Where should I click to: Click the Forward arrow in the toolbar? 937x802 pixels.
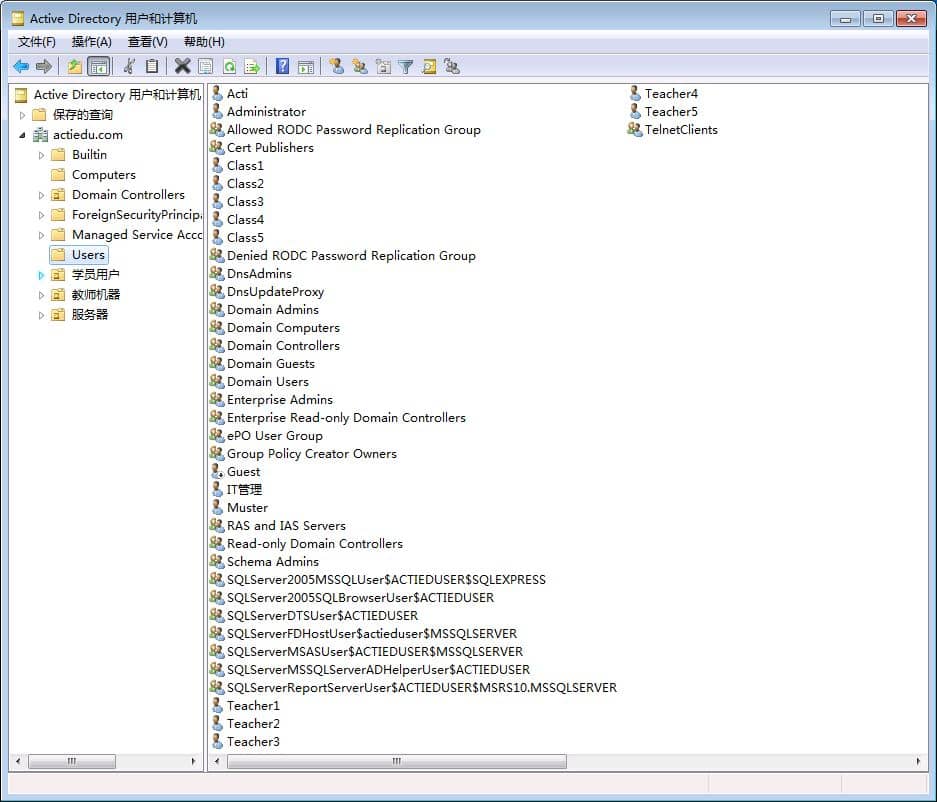point(44,66)
